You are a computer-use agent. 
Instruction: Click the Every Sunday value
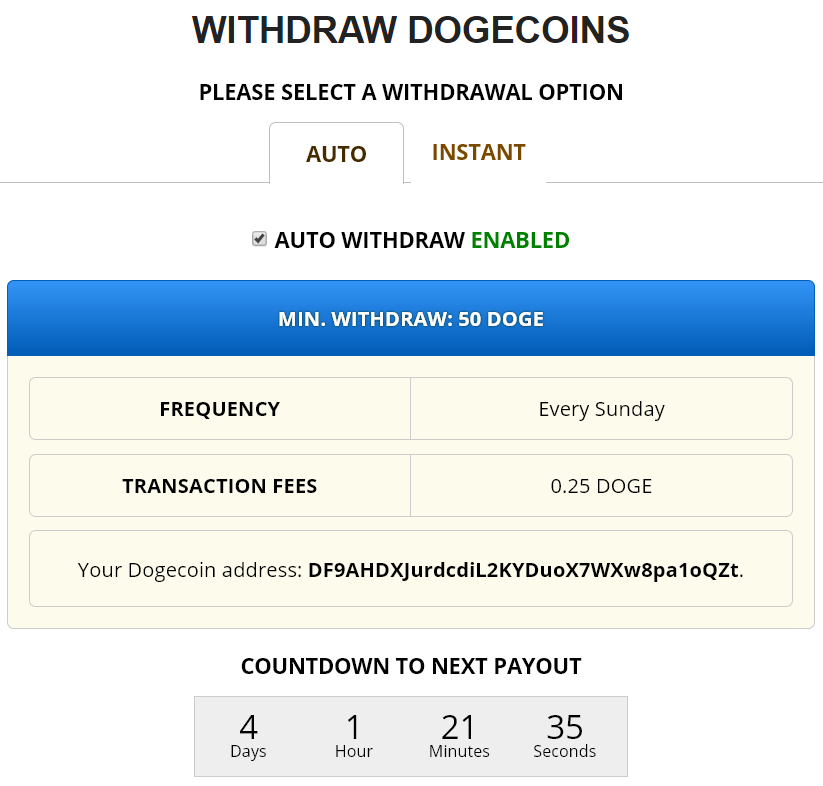tap(602, 409)
